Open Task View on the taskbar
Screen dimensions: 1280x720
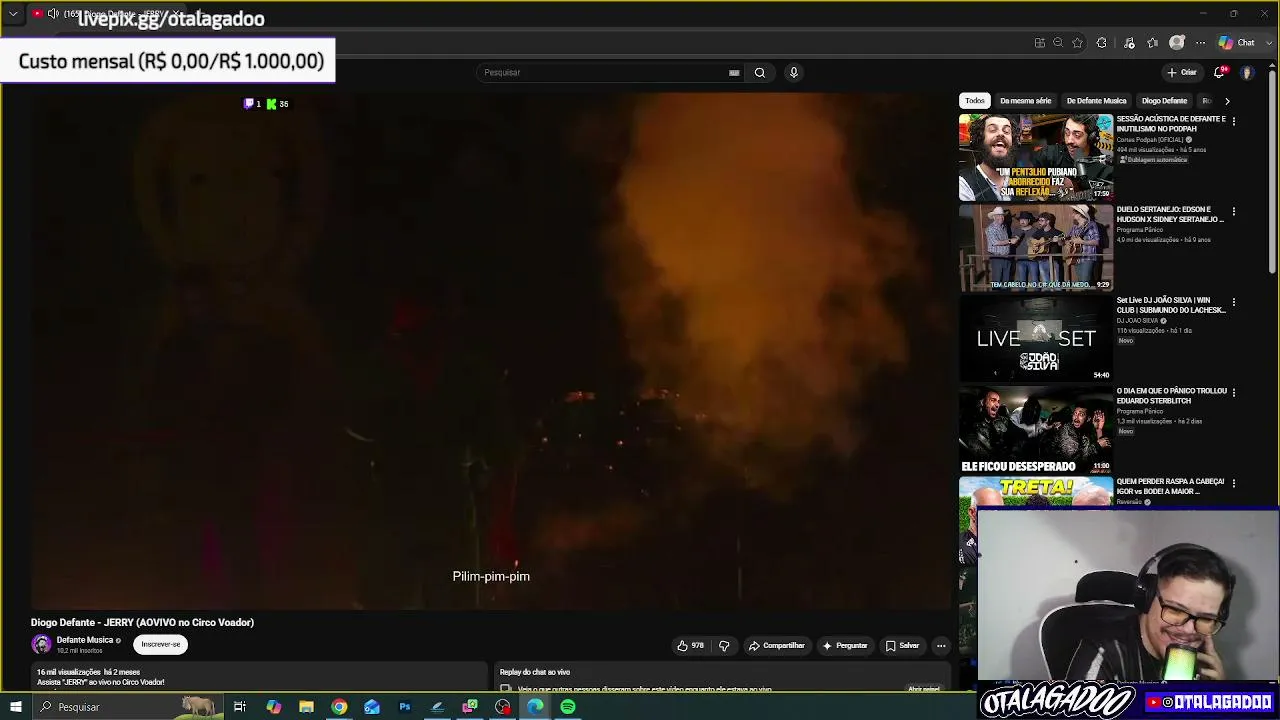click(x=240, y=707)
